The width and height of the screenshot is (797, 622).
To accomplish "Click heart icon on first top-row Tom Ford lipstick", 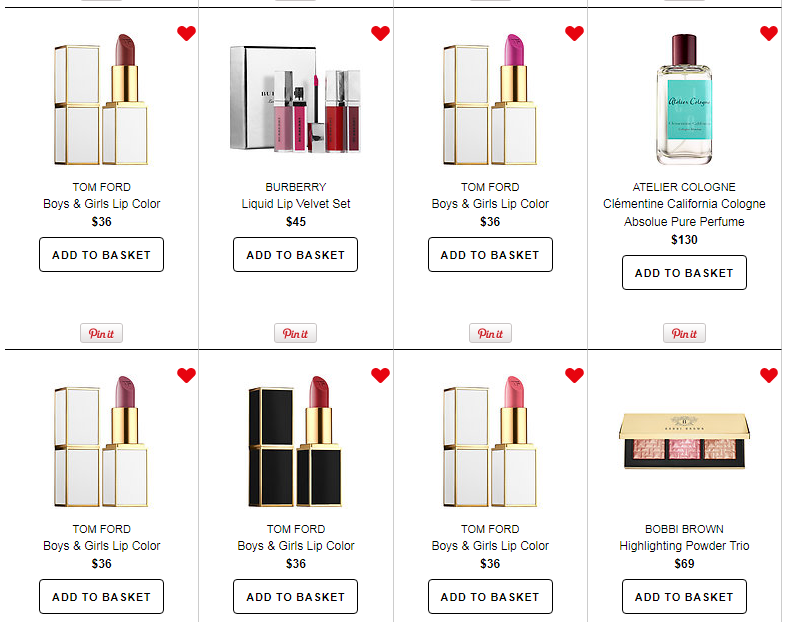I will (x=186, y=33).
